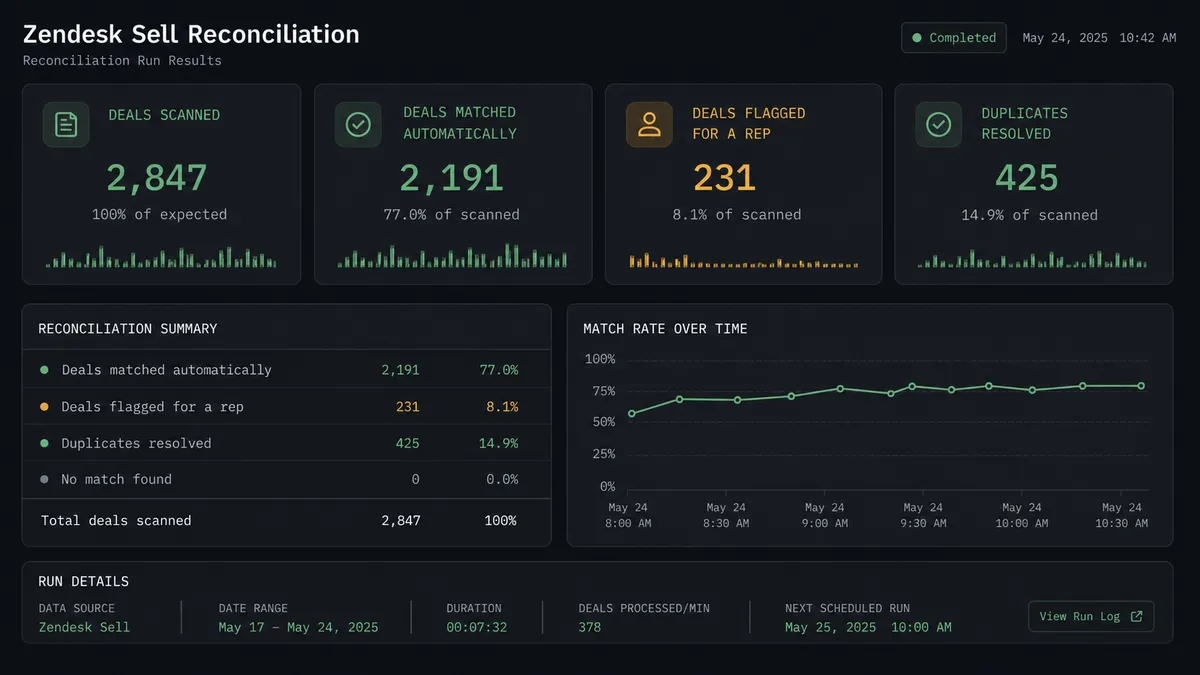This screenshot has width=1200, height=675.
Task: Click the green dot in Completed badge
Action: 916,38
